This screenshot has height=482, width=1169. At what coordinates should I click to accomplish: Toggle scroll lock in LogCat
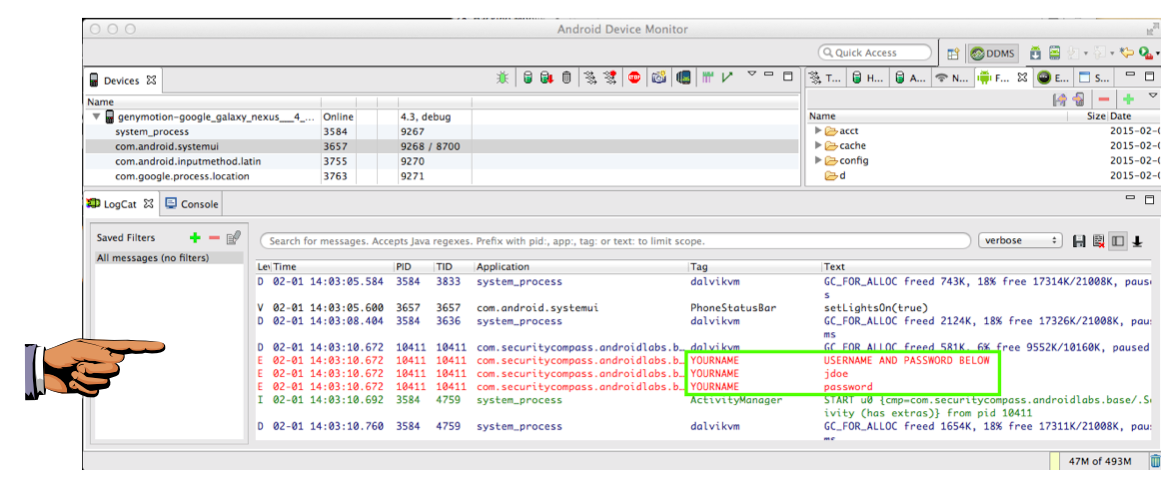(x=1137, y=241)
